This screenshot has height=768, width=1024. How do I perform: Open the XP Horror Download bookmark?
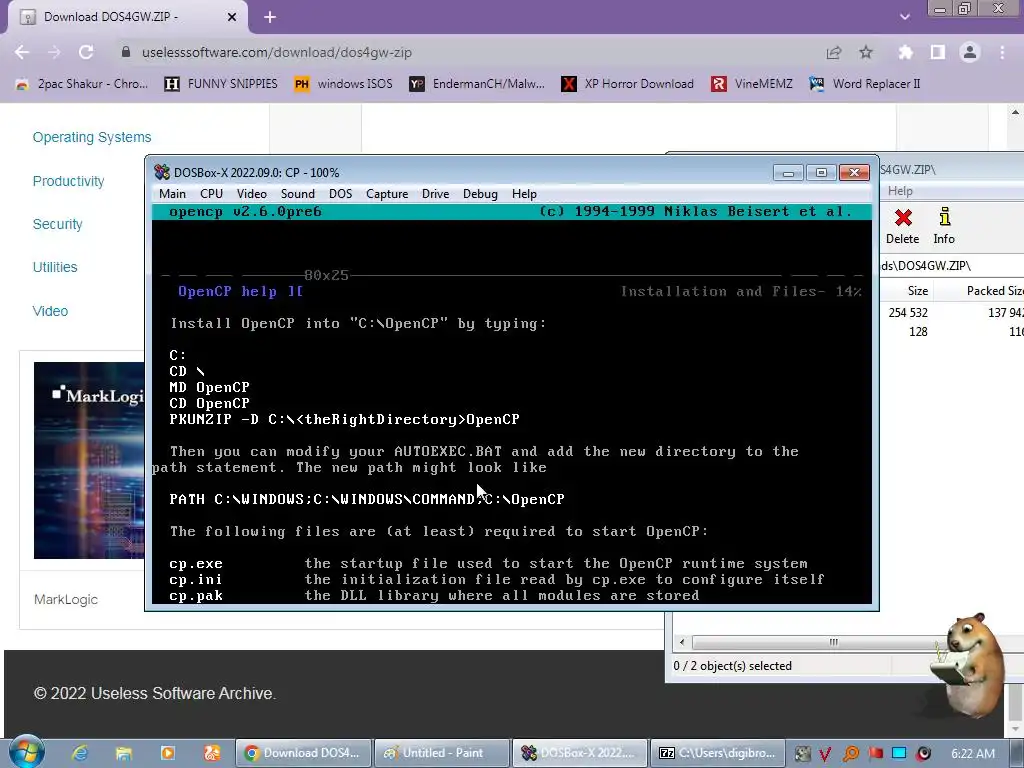point(628,84)
